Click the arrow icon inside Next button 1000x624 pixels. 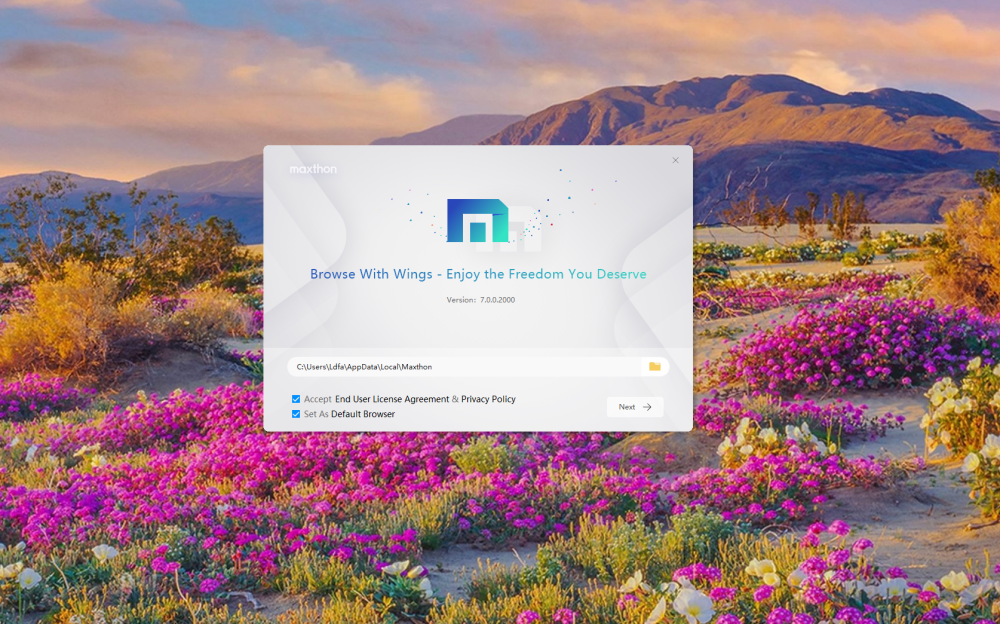coord(647,407)
